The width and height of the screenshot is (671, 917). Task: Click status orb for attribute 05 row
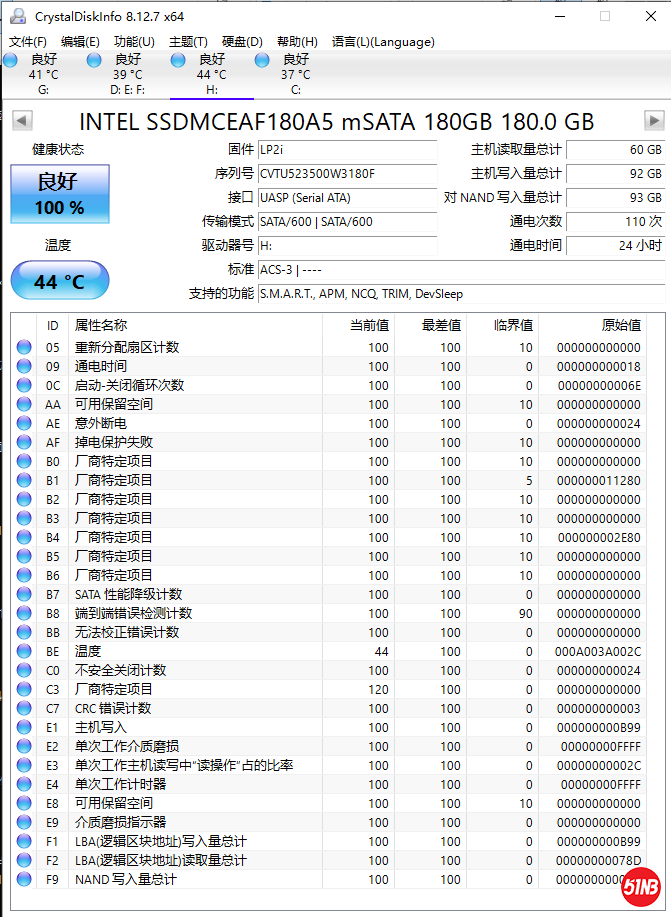[24, 347]
